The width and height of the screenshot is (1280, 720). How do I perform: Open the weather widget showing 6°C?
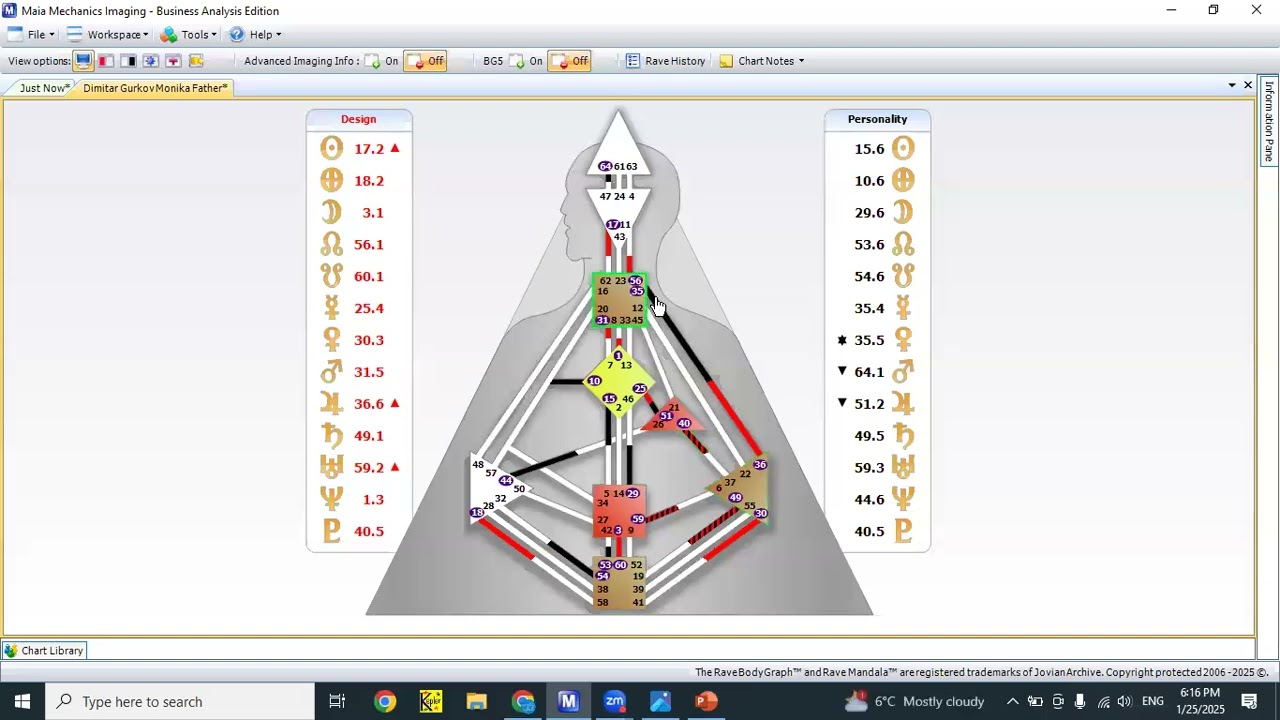(914, 701)
